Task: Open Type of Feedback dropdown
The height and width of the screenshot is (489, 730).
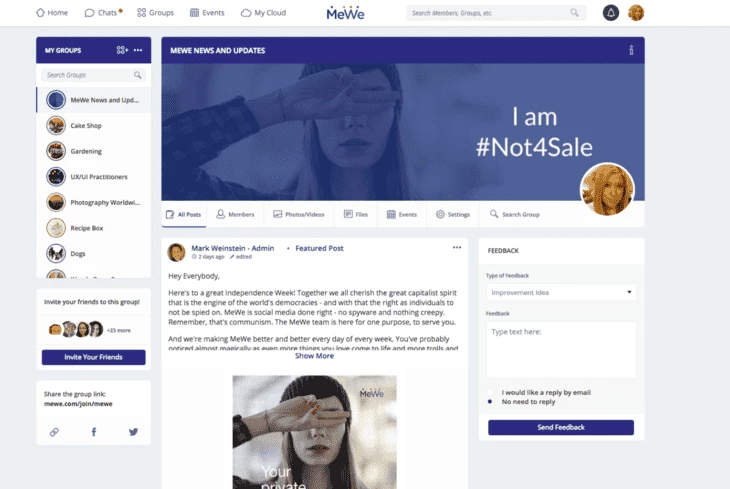Action: 561,292
